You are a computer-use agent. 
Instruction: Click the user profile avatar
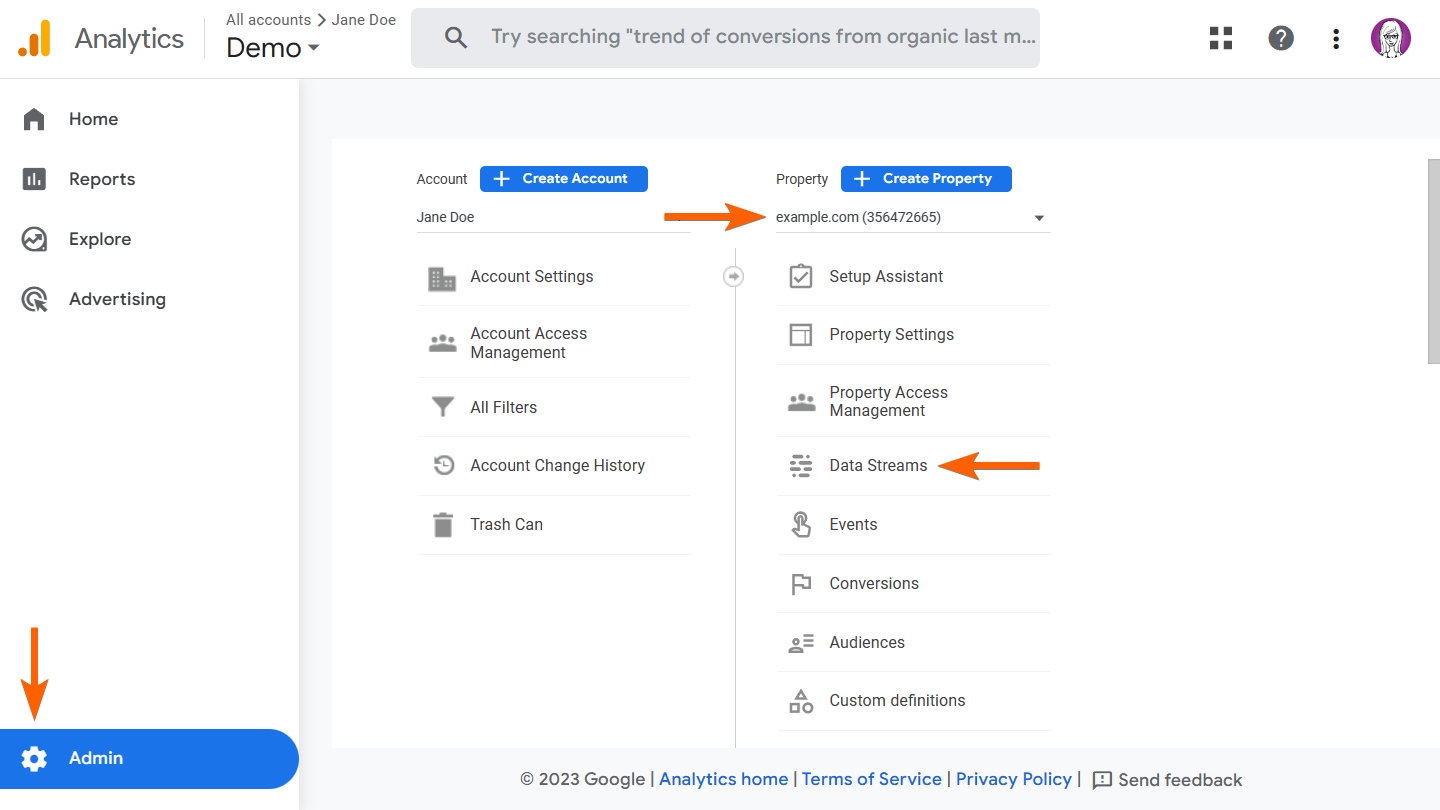pos(1391,39)
